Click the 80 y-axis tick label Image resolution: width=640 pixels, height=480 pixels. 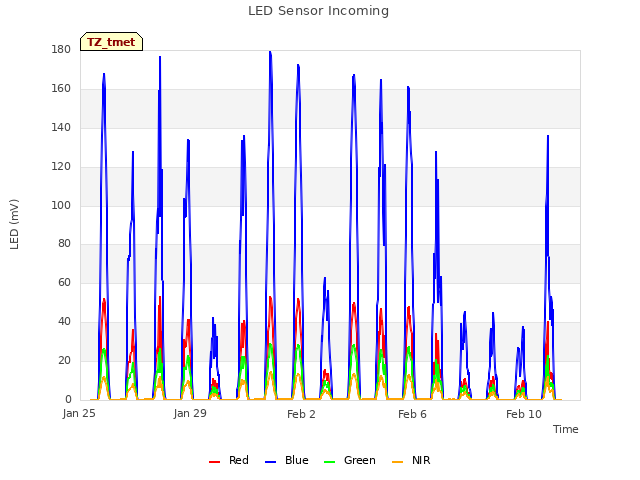pyautogui.click(x=64, y=244)
